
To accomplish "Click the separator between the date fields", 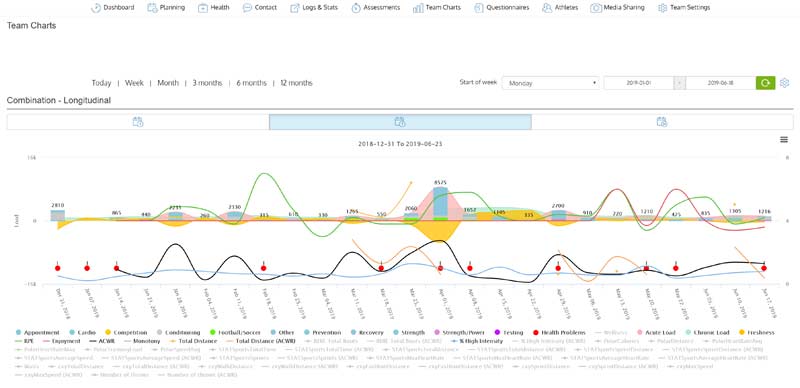I will coord(680,83).
